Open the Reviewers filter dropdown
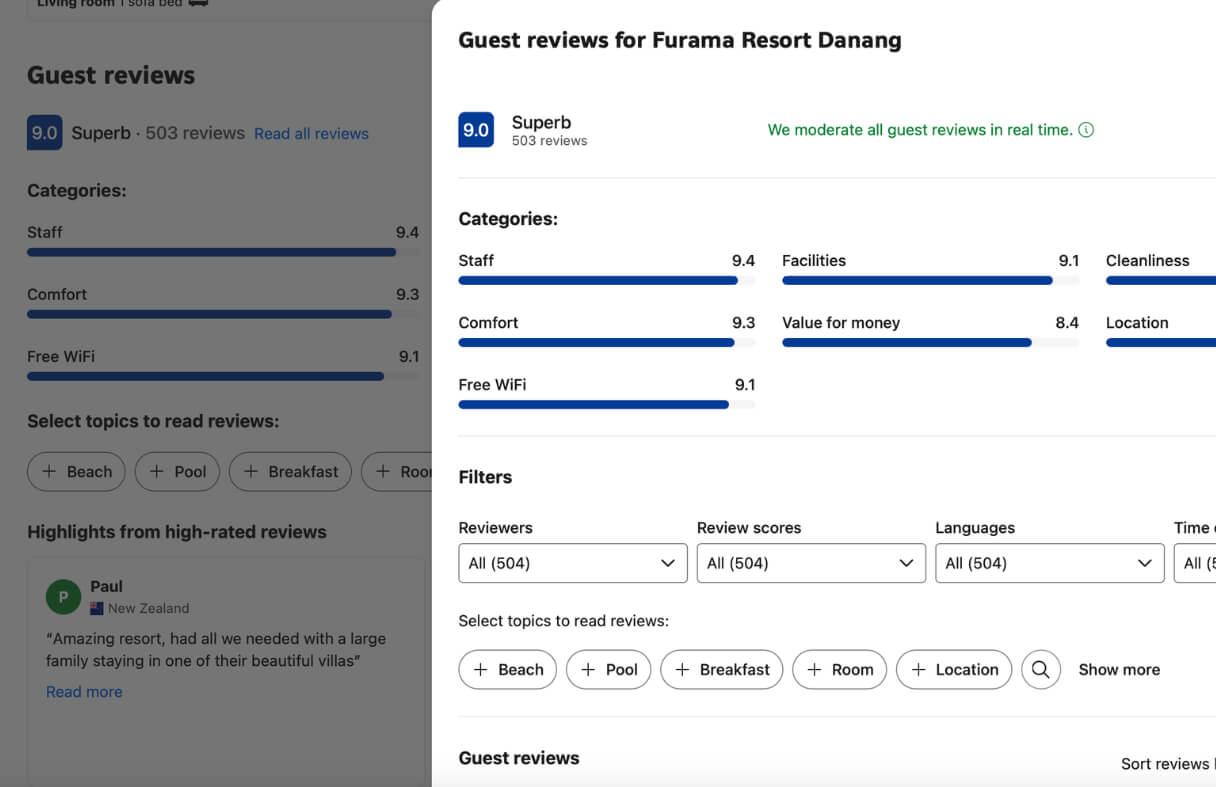This screenshot has width=1216, height=787. click(x=572, y=563)
